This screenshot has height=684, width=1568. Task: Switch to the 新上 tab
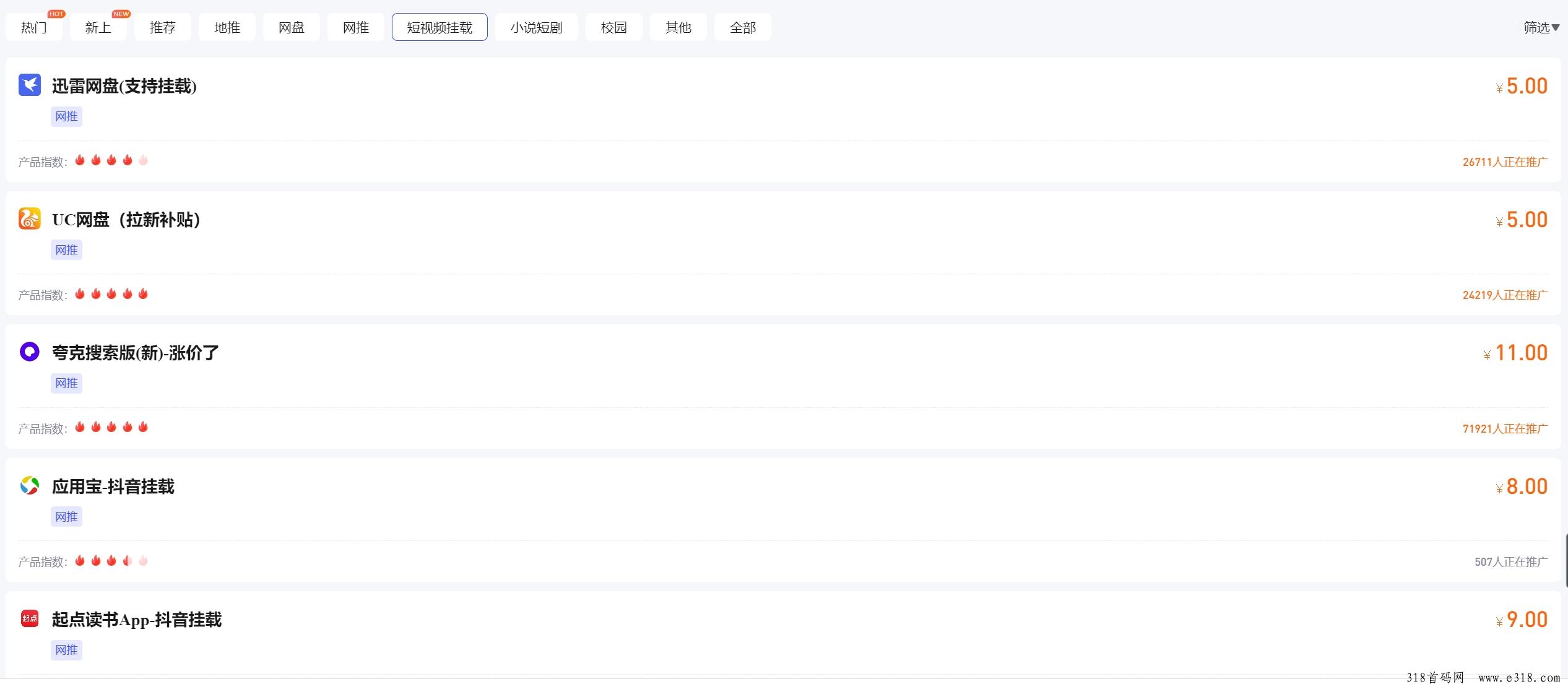coord(98,27)
